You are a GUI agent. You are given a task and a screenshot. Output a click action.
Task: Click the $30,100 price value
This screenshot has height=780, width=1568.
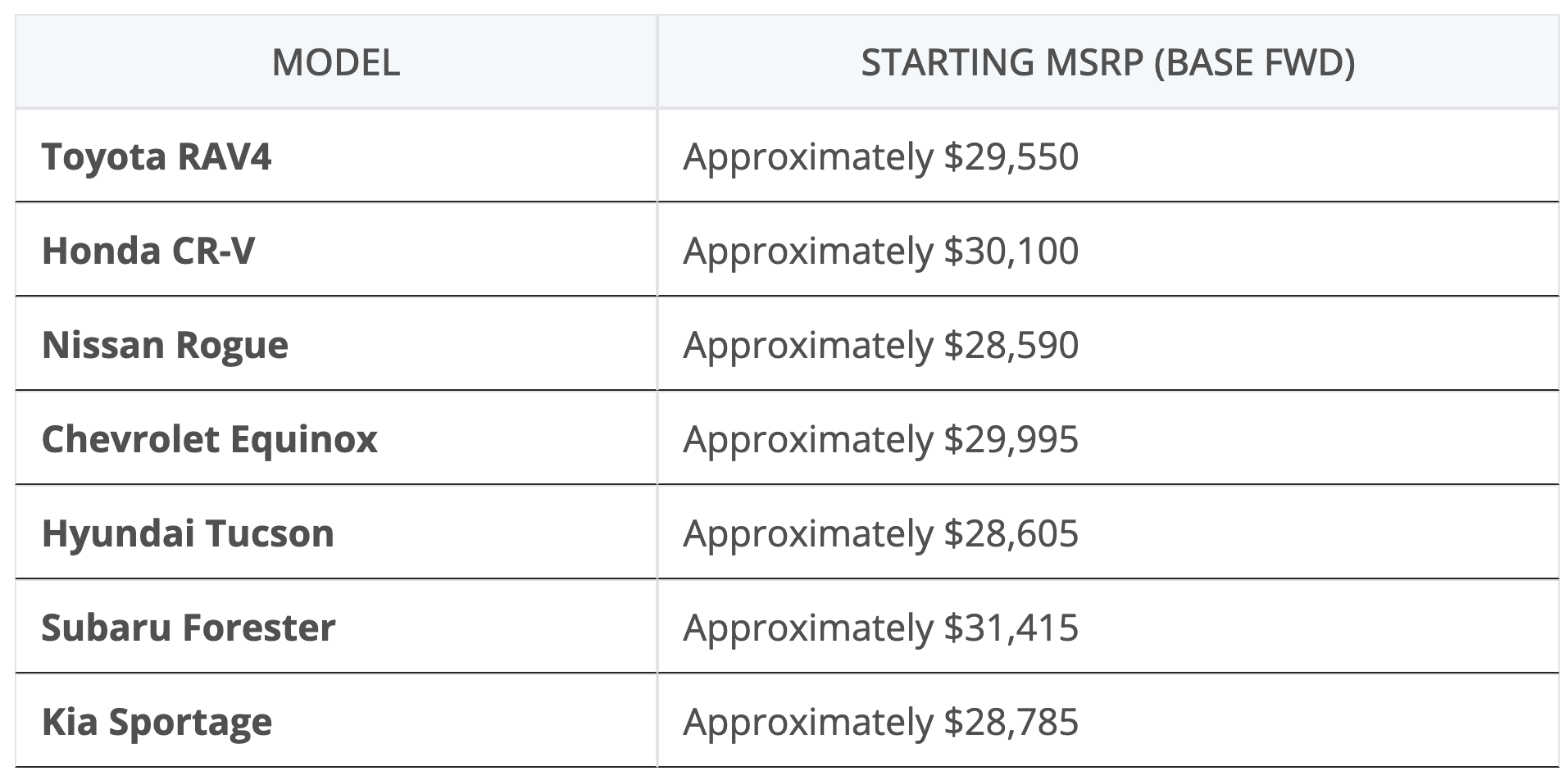pos(1011,251)
